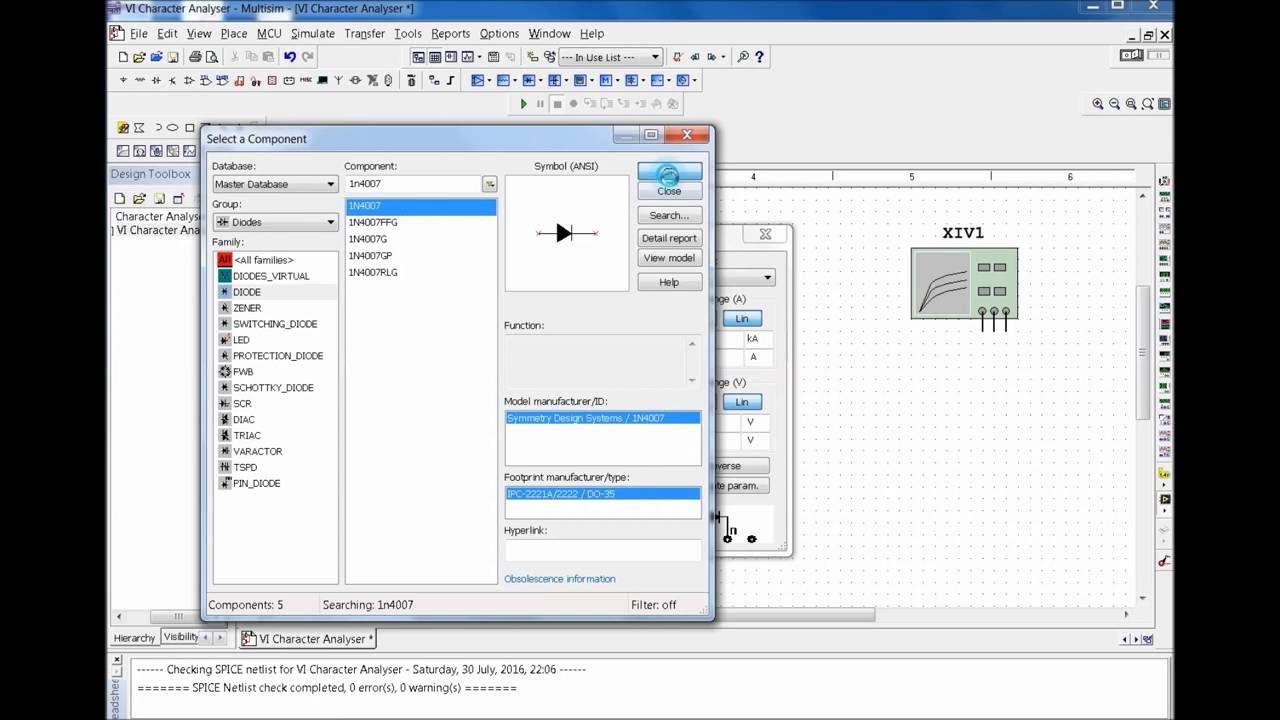Open the Simulate menu

[313, 33]
